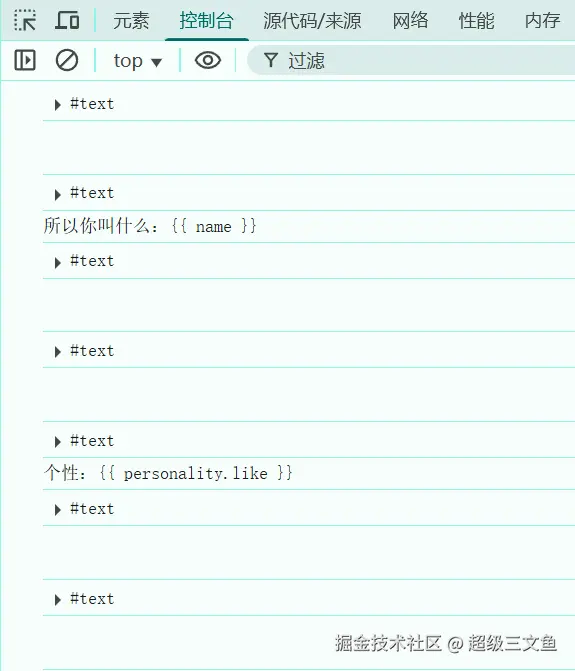
Task: Click the filter funnel icon
Action: (271, 60)
